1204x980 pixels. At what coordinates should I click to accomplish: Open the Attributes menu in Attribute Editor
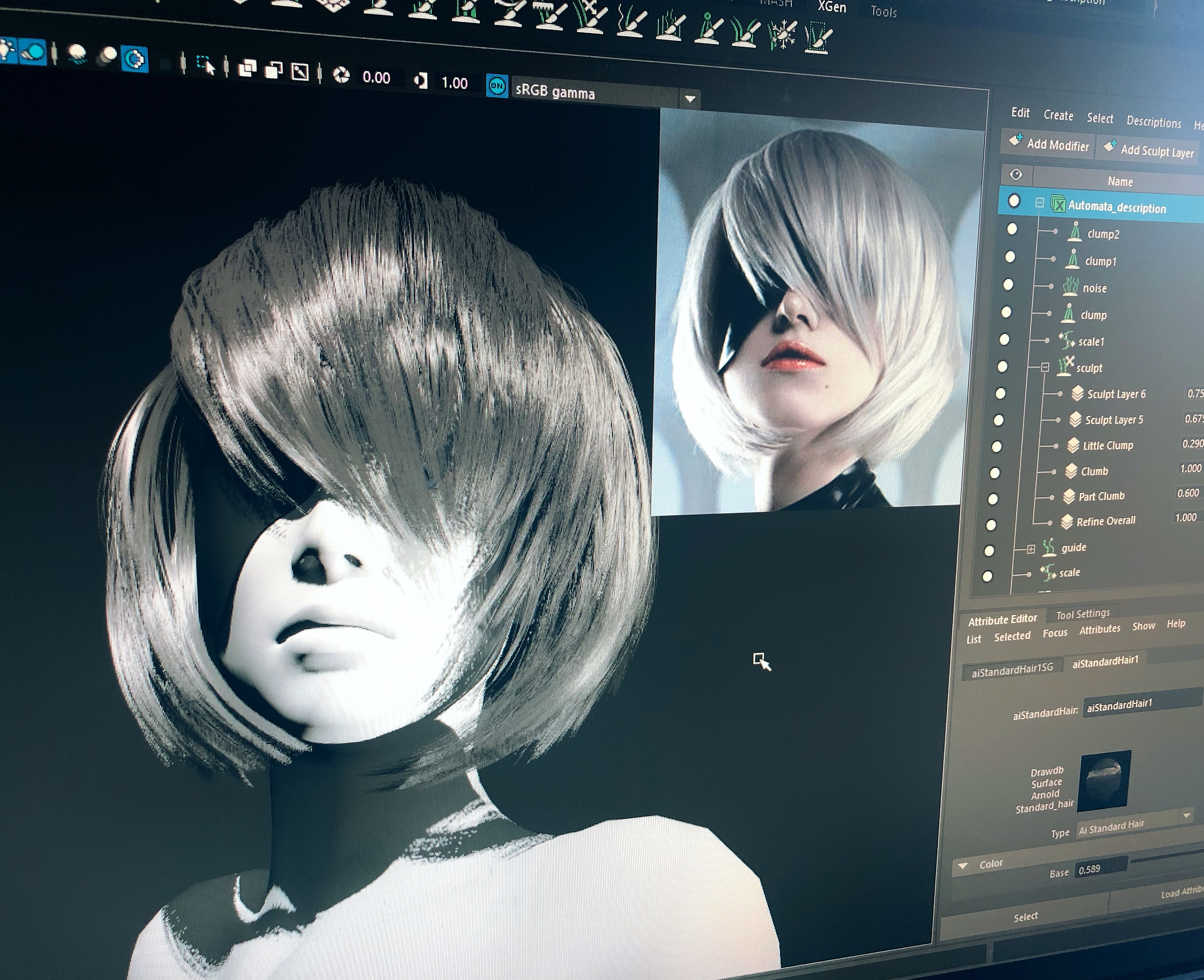(x=1099, y=629)
